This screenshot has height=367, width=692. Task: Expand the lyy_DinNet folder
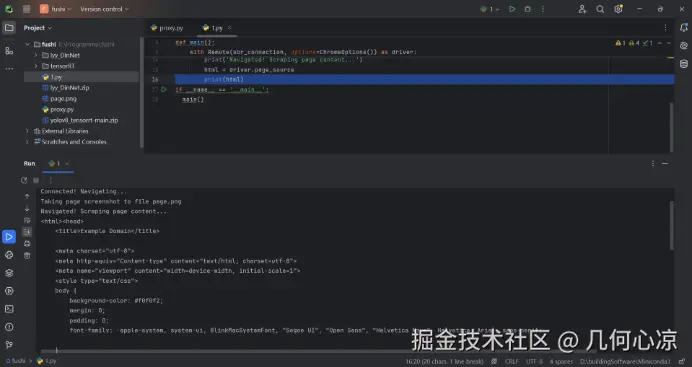(x=36, y=55)
